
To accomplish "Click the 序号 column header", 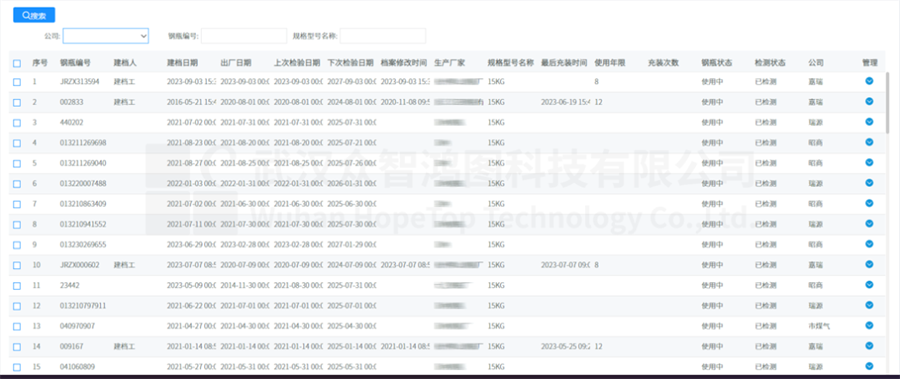I will coord(40,63).
